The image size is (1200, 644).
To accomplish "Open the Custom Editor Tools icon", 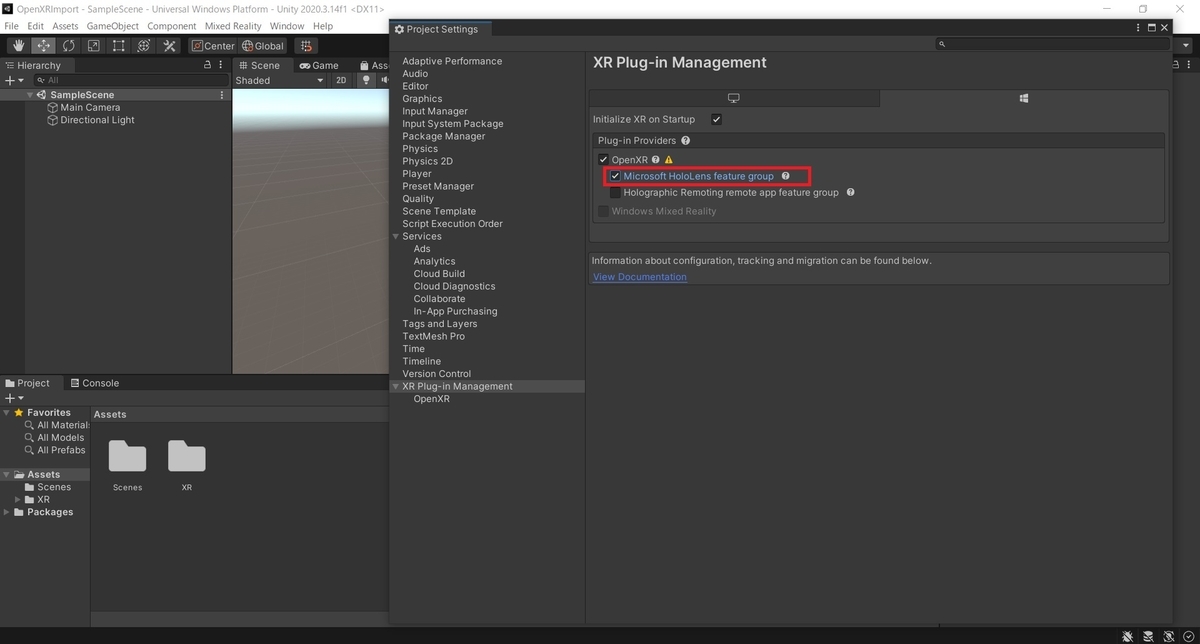I will tap(168, 45).
